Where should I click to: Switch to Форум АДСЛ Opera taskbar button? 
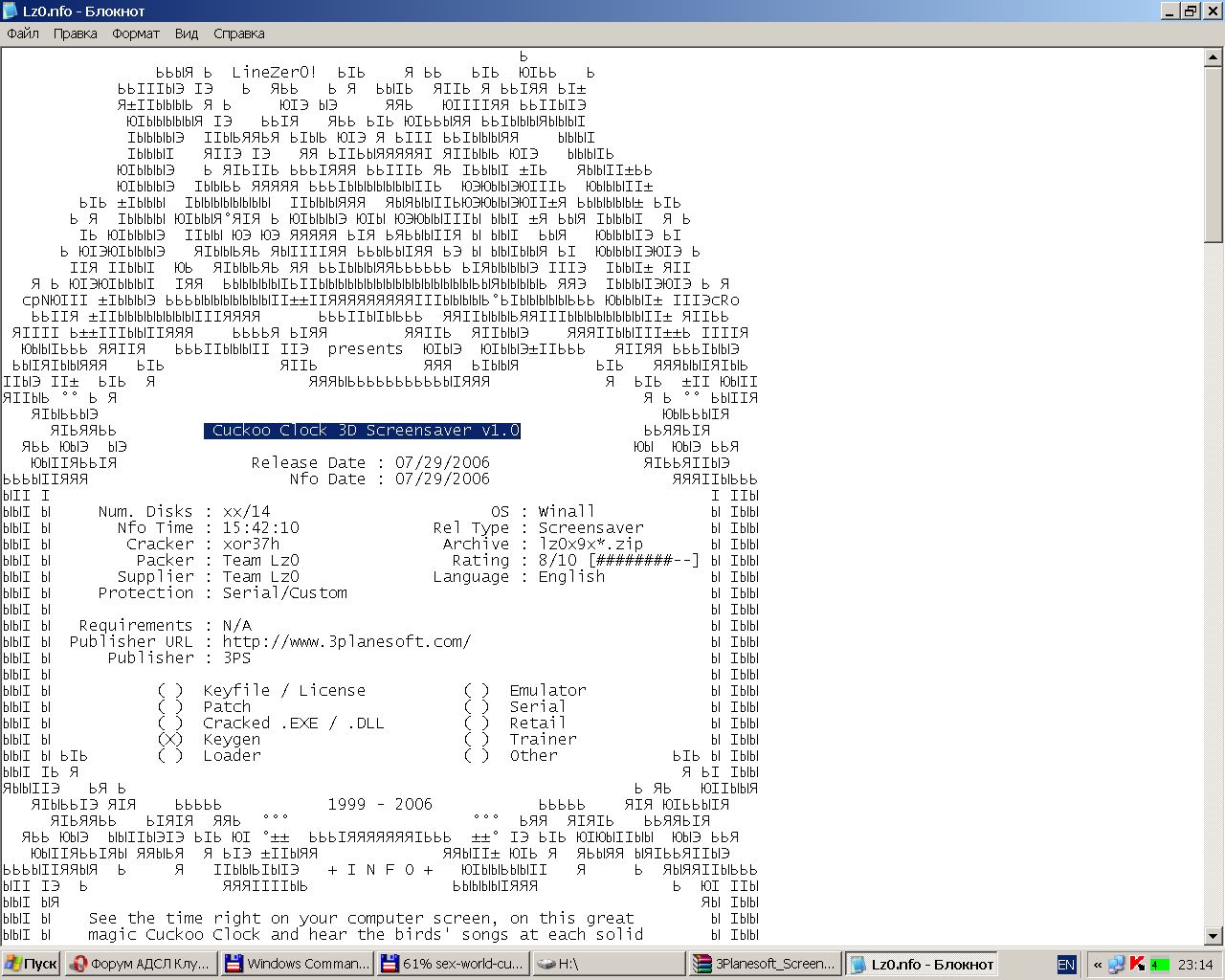click(140, 964)
